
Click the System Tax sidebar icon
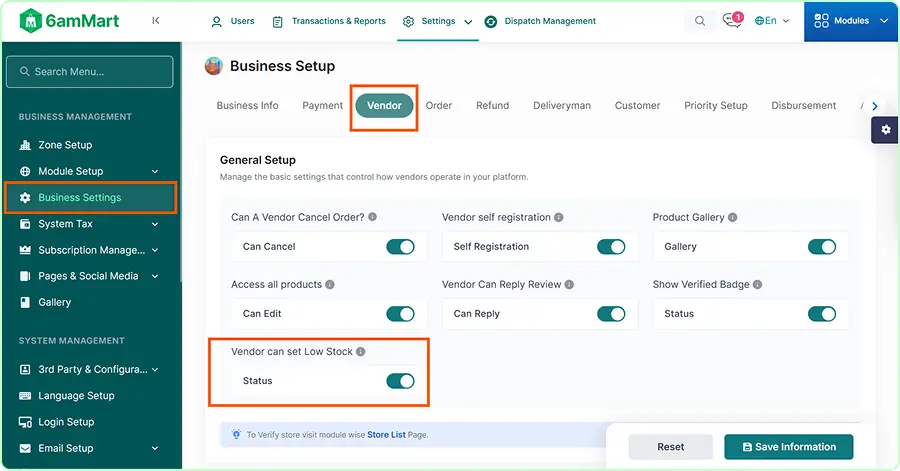[x=25, y=224]
